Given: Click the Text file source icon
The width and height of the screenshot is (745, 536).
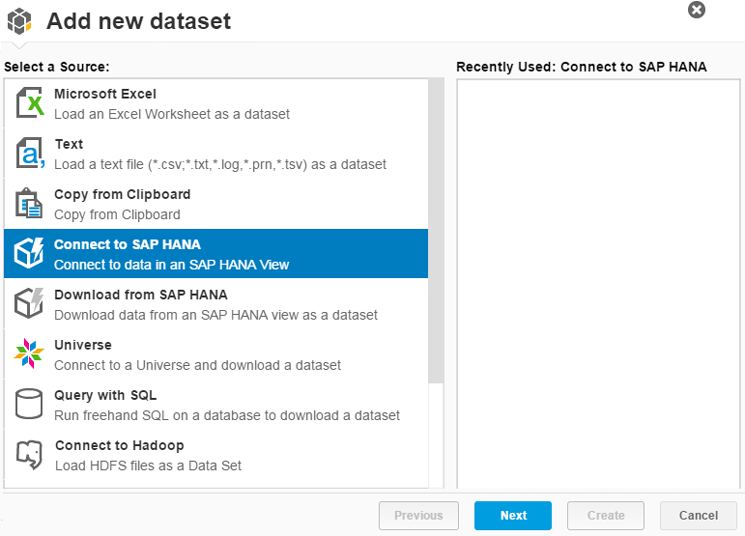Looking at the screenshot, I should (x=29, y=153).
